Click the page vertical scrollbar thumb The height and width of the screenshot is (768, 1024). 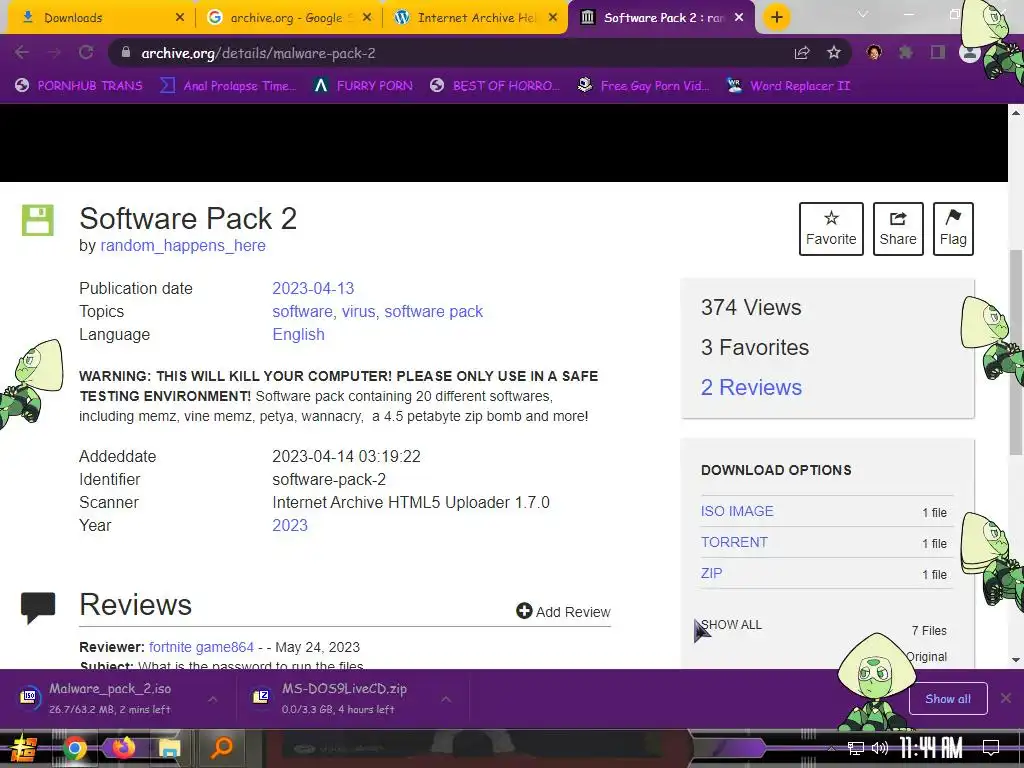click(1016, 353)
